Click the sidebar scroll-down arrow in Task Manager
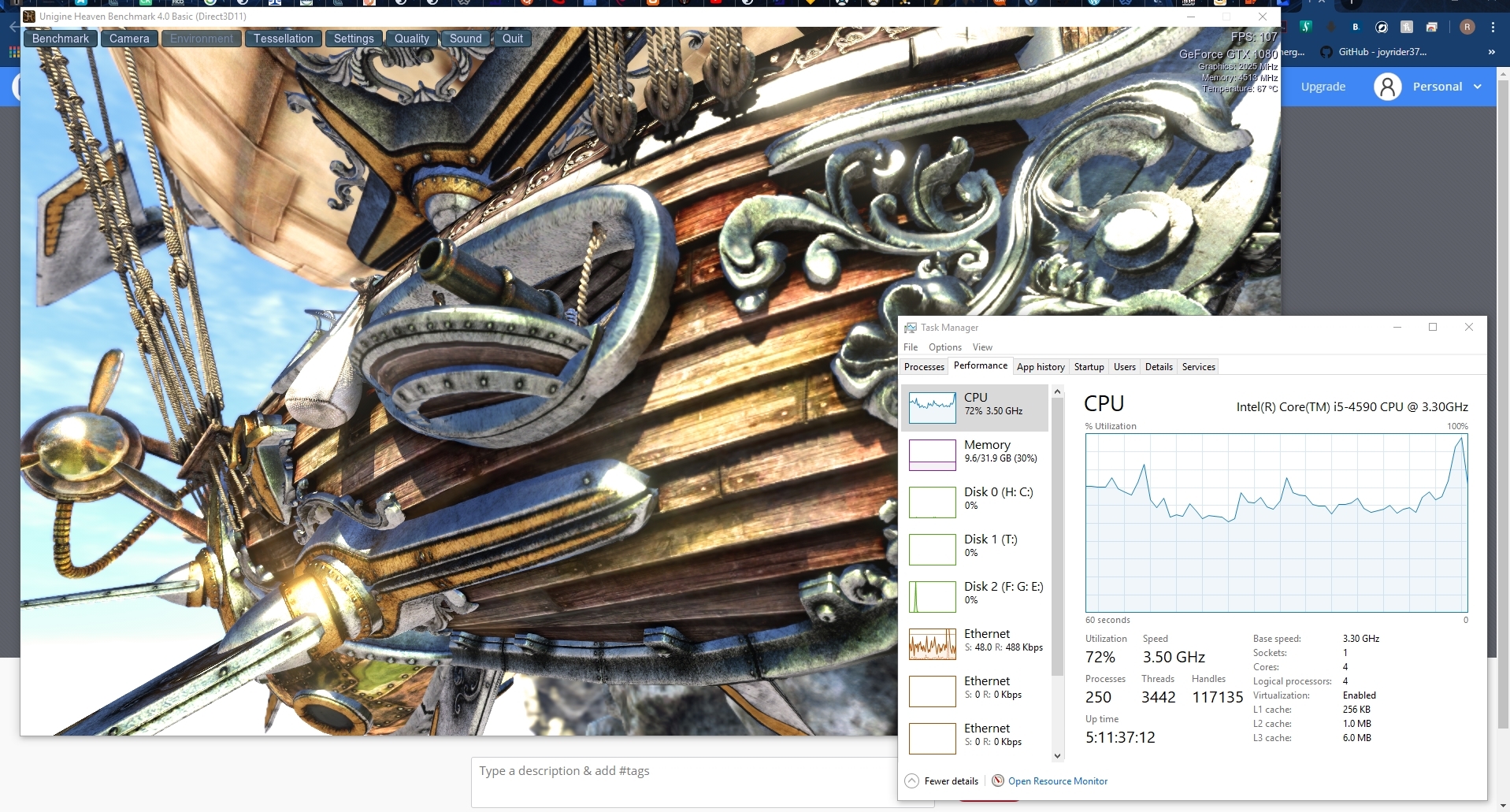1510x812 pixels. click(1057, 755)
